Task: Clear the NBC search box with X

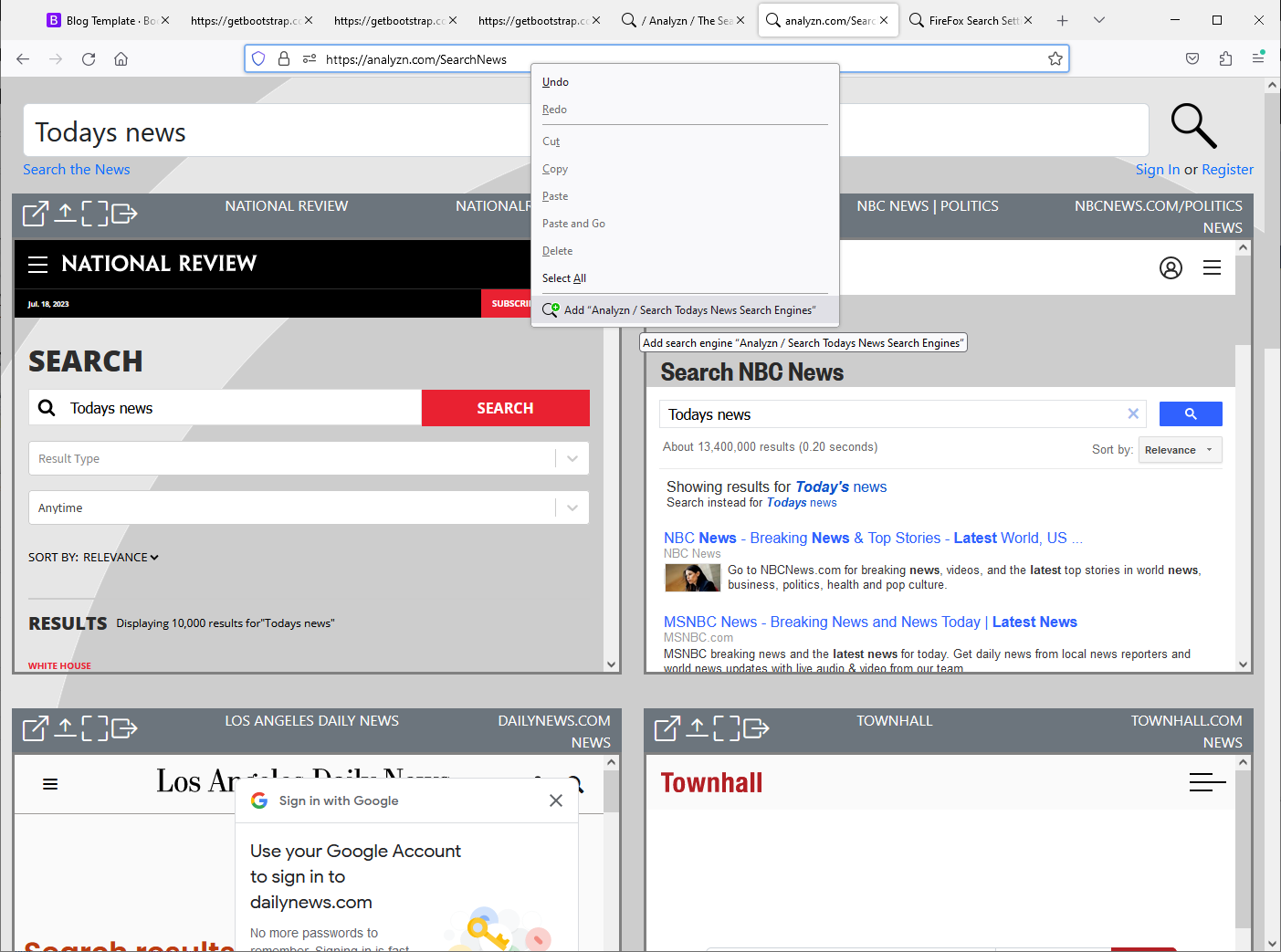Action: tap(1133, 413)
